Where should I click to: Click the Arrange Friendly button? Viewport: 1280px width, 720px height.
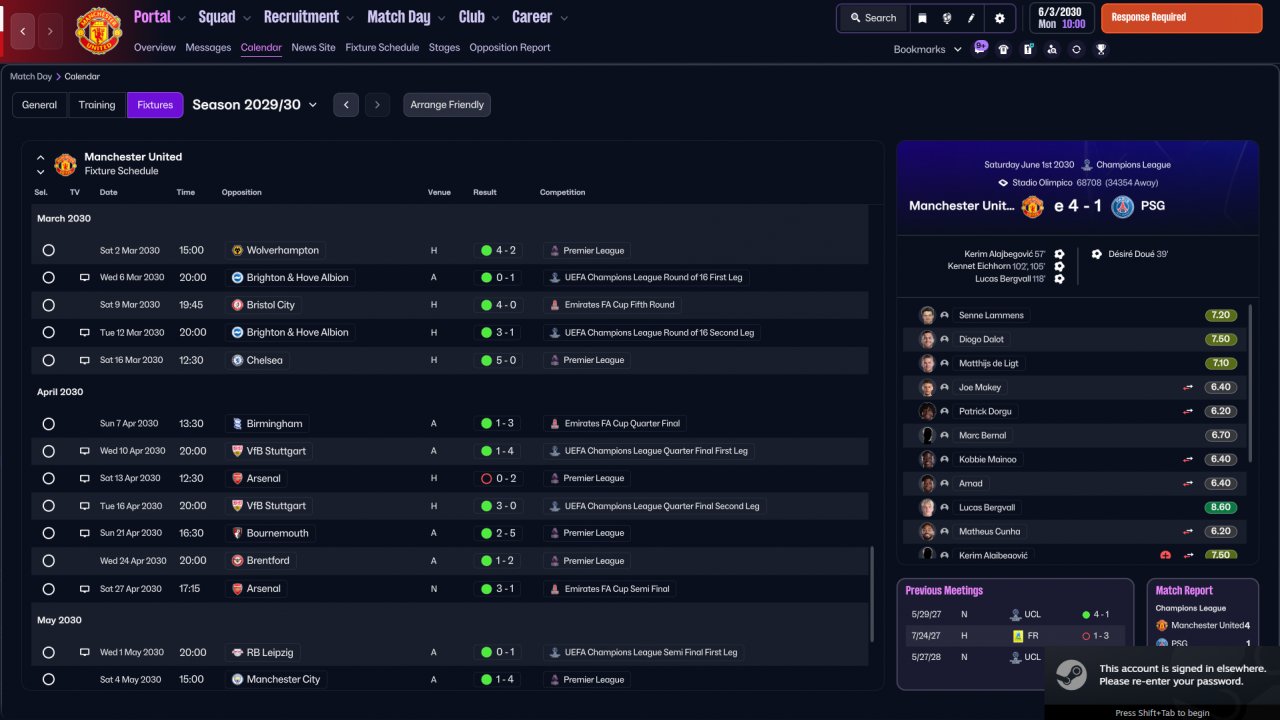(x=447, y=105)
